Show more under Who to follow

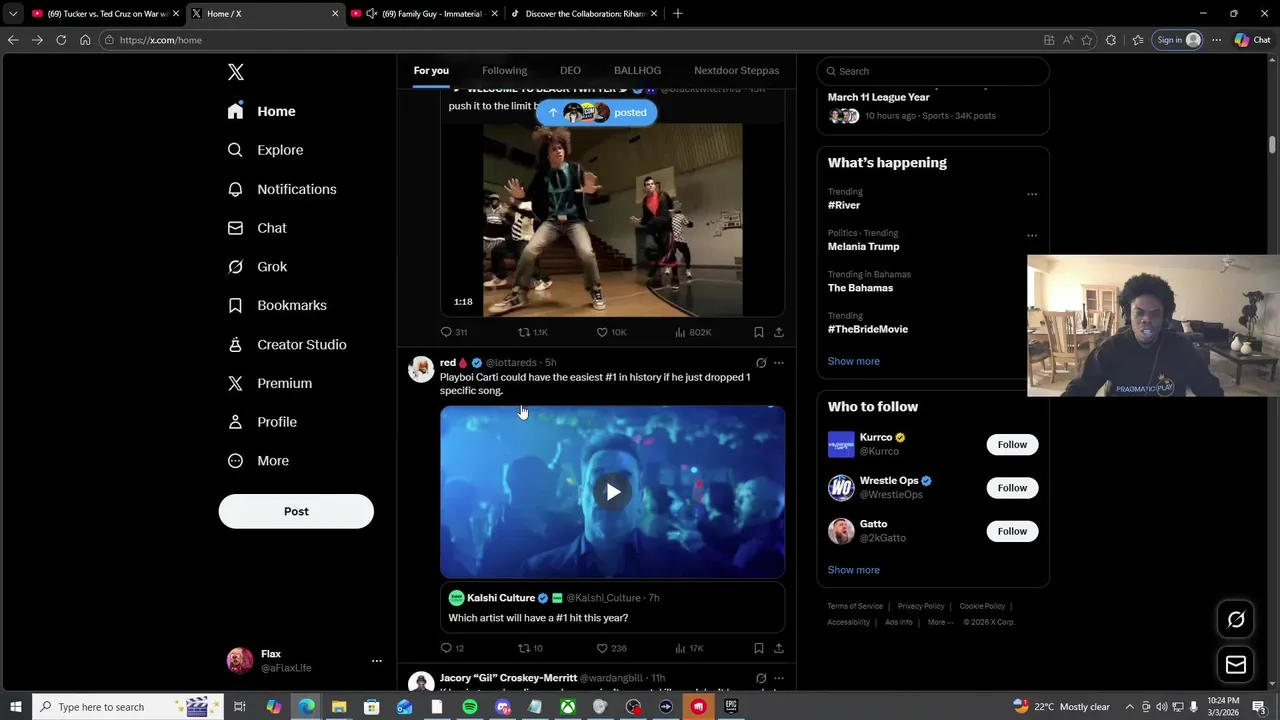point(854,570)
